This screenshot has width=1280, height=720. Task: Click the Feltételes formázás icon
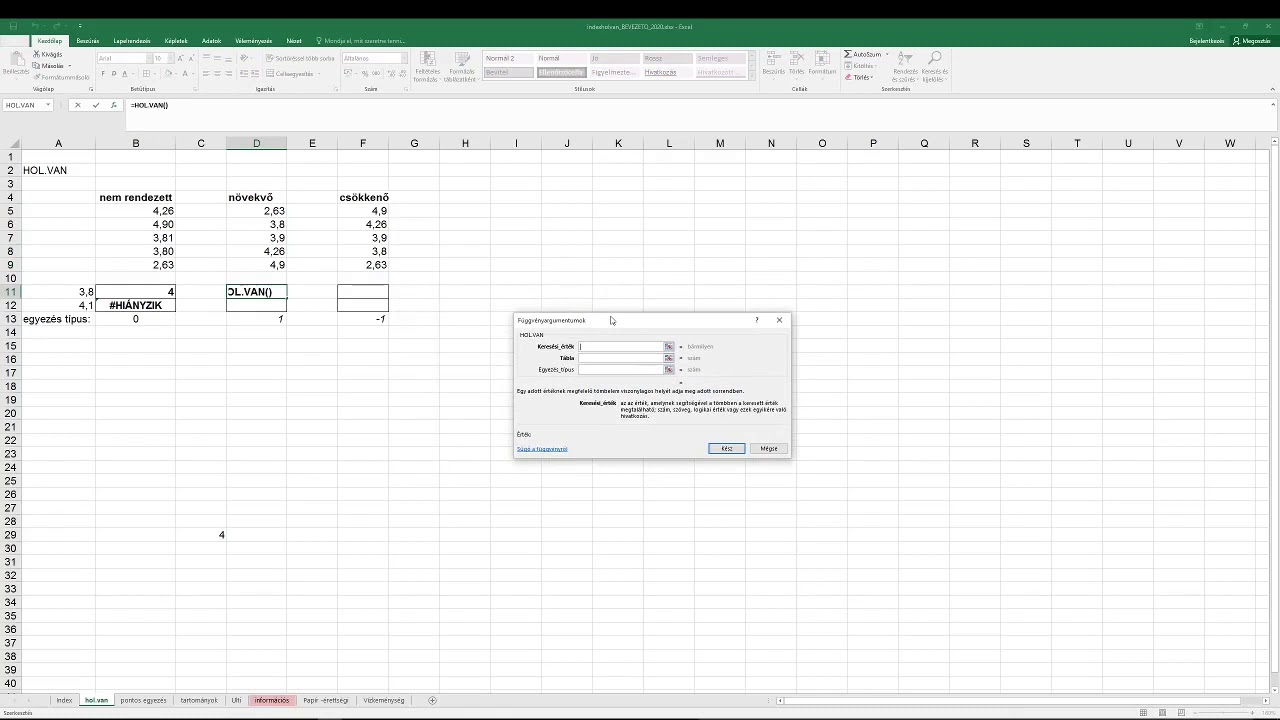[427, 60]
